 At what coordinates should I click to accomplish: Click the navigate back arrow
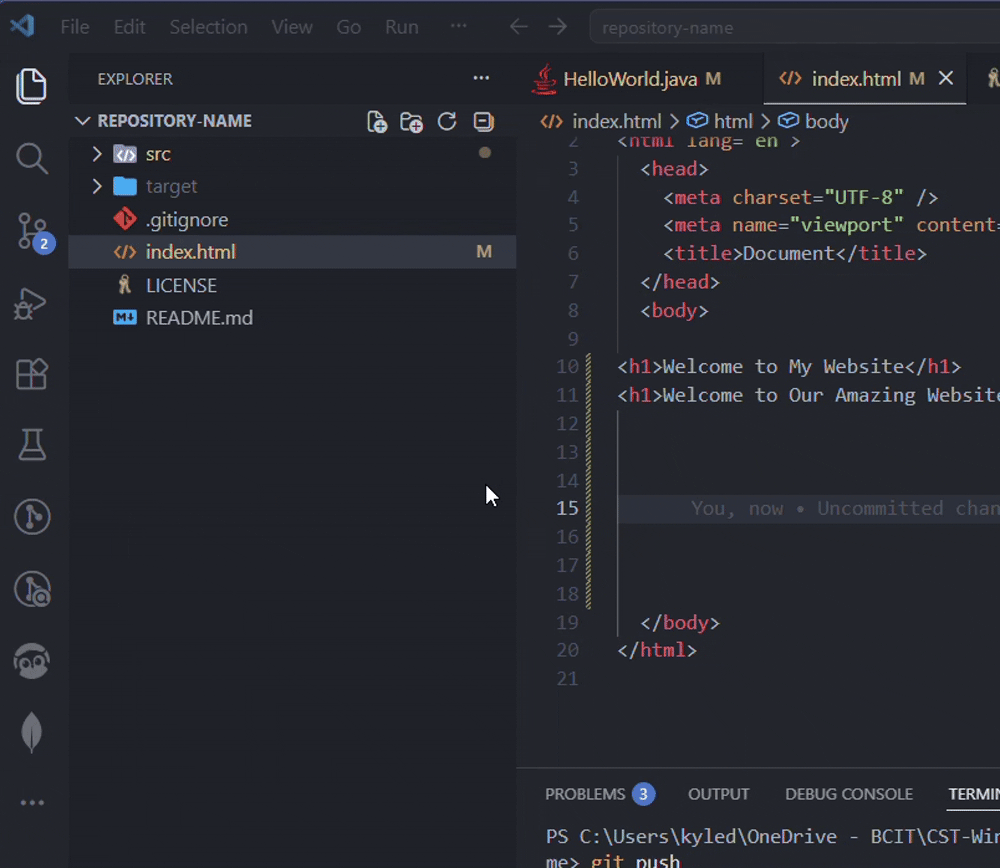pos(518,27)
